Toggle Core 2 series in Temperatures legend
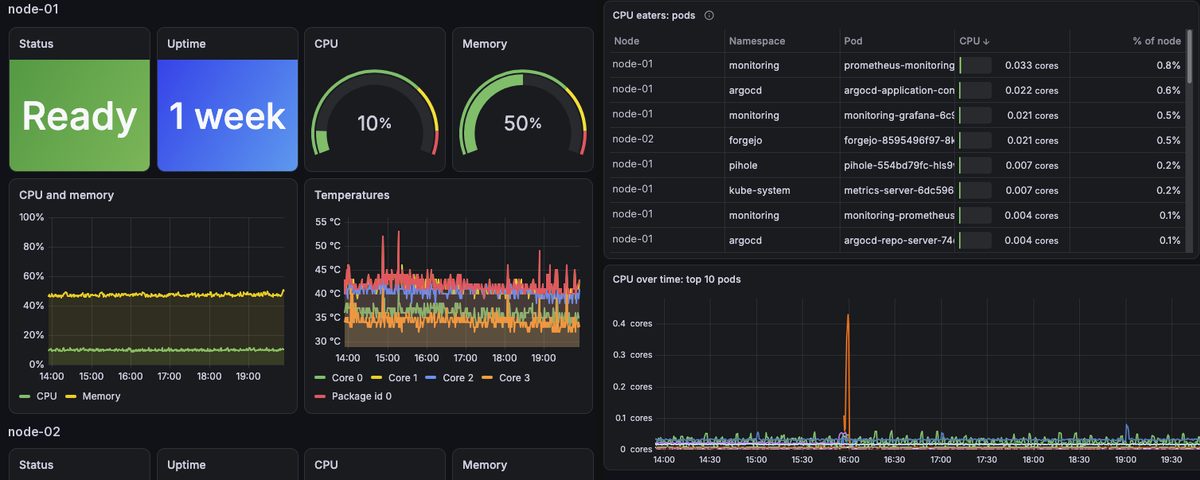 456,378
